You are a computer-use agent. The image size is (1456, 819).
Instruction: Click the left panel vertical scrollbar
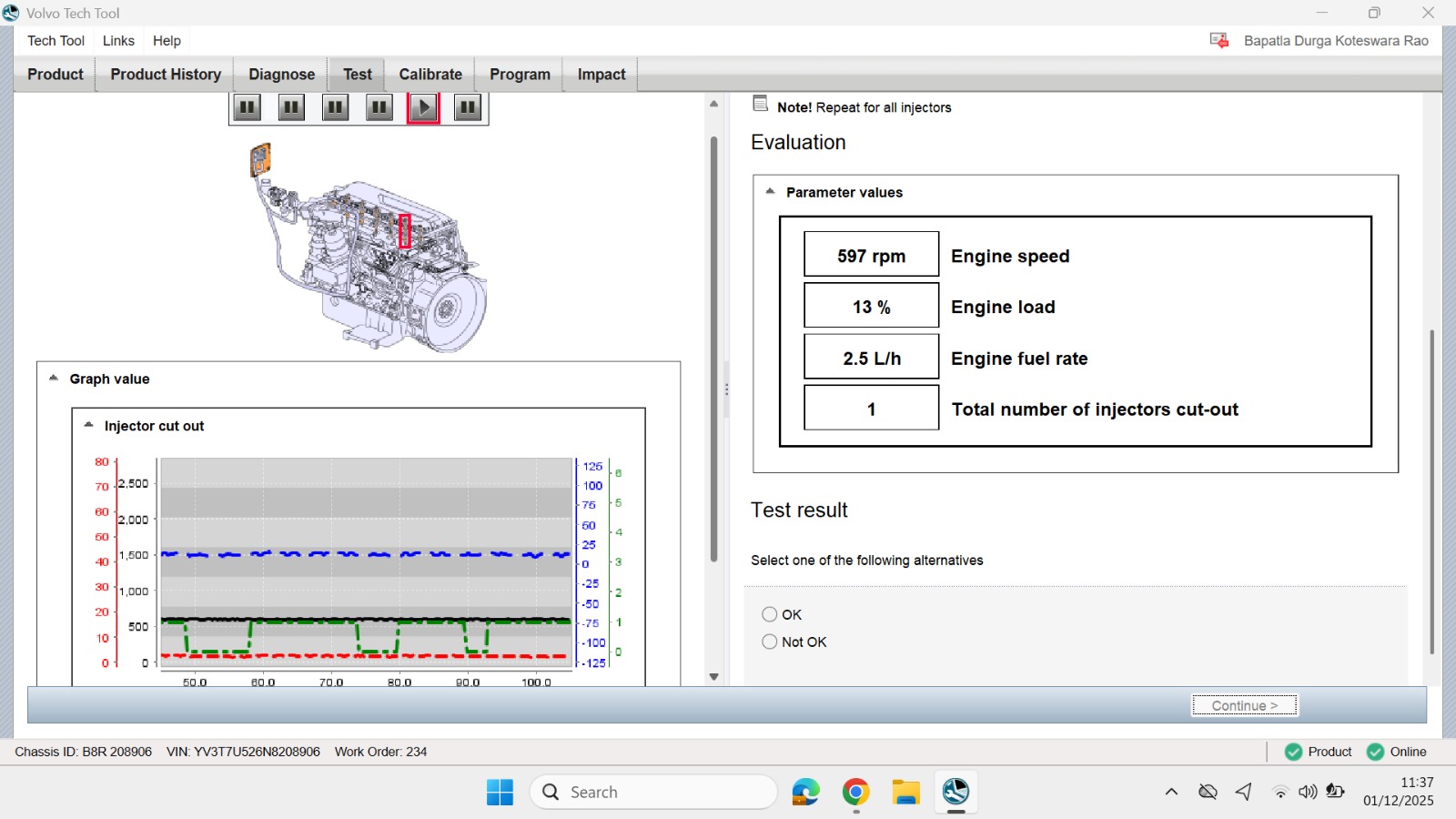[714, 349]
